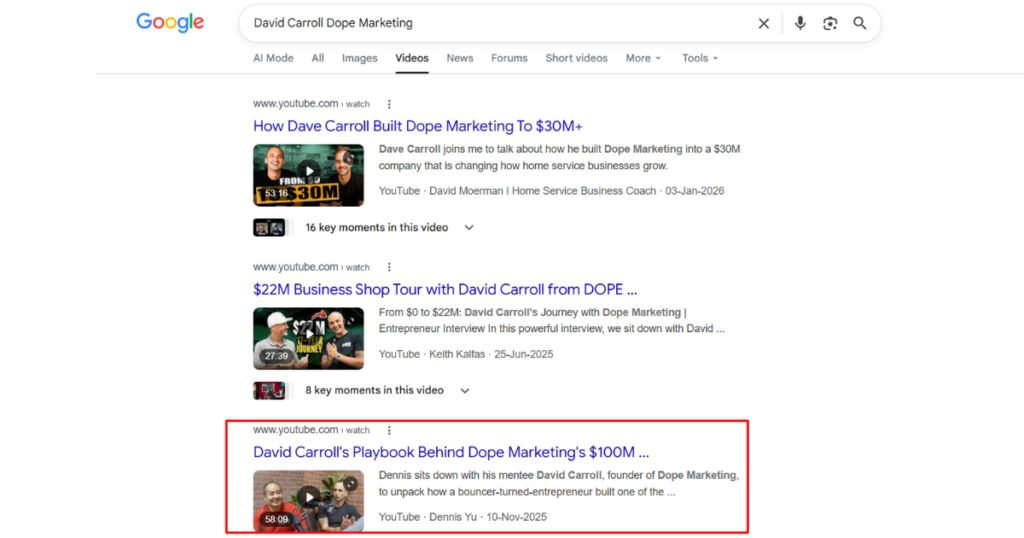Click the date '10-Nov-2025'
The height and width of the screenshot is (538, 1024).
click(x=517, y=516)
